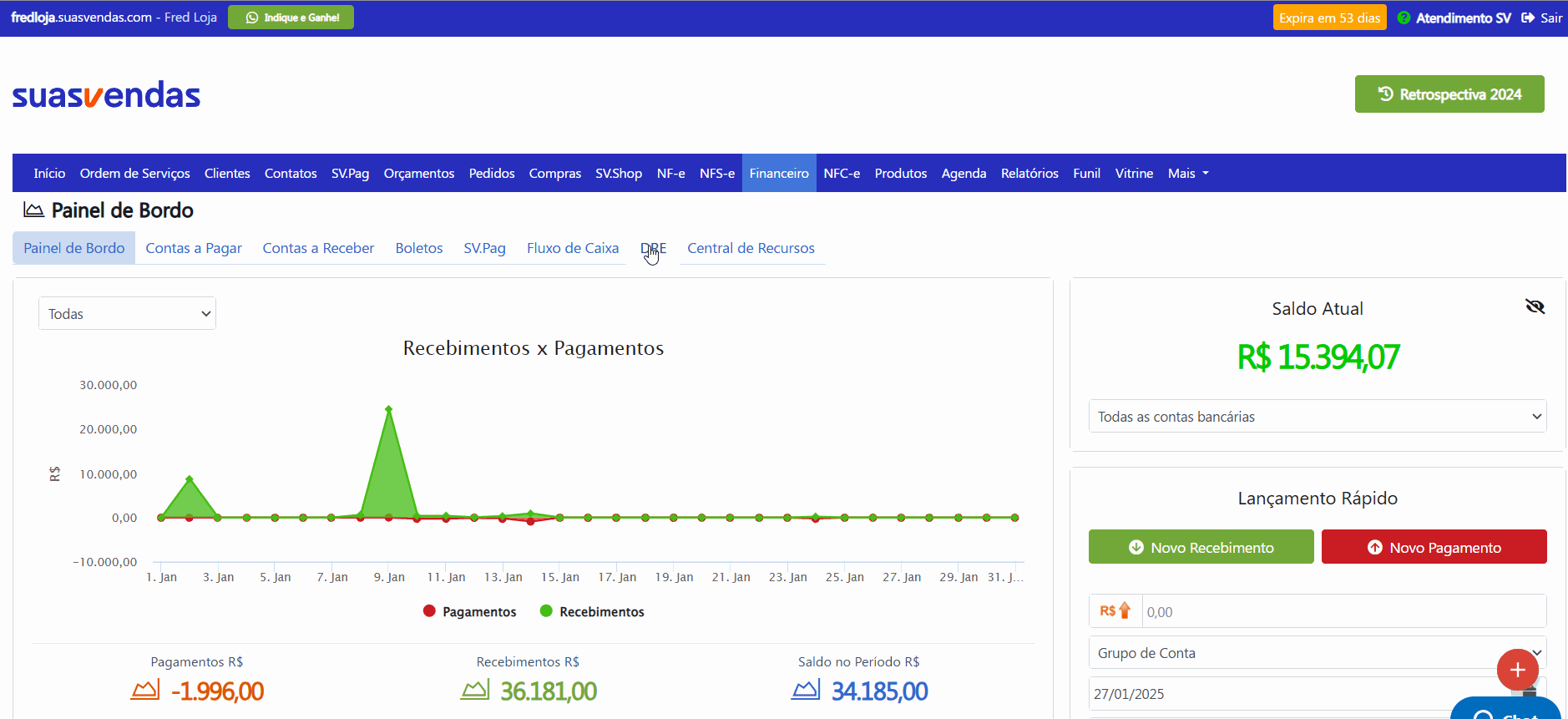Click Saldo Atual value R$ 15.394,07
Image resolution: width=1568 pixels, height=719 pixels.
click(1318, 357)
